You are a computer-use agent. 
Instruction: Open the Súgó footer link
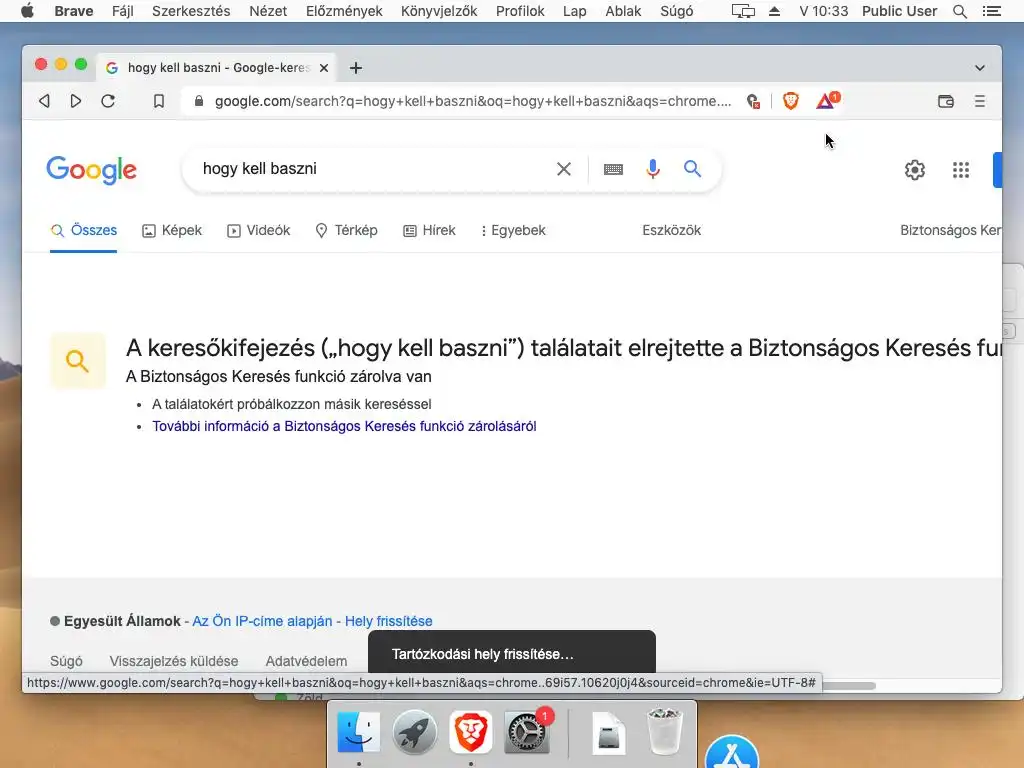coord(67,661)
